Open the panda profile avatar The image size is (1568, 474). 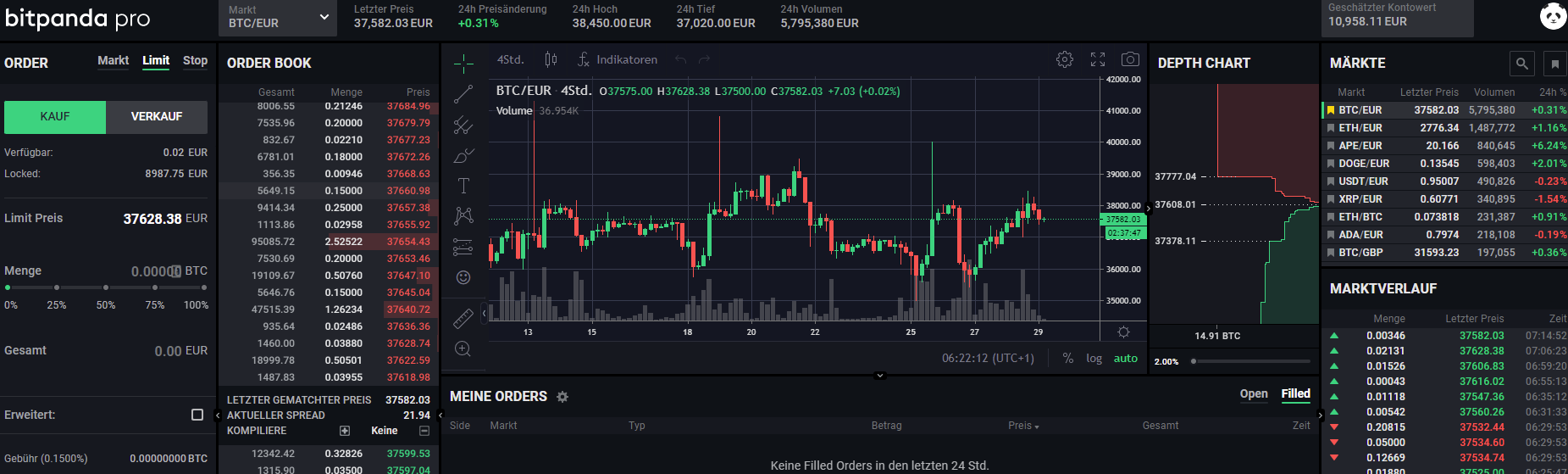pyautogui.click(x=1553, y=15)
